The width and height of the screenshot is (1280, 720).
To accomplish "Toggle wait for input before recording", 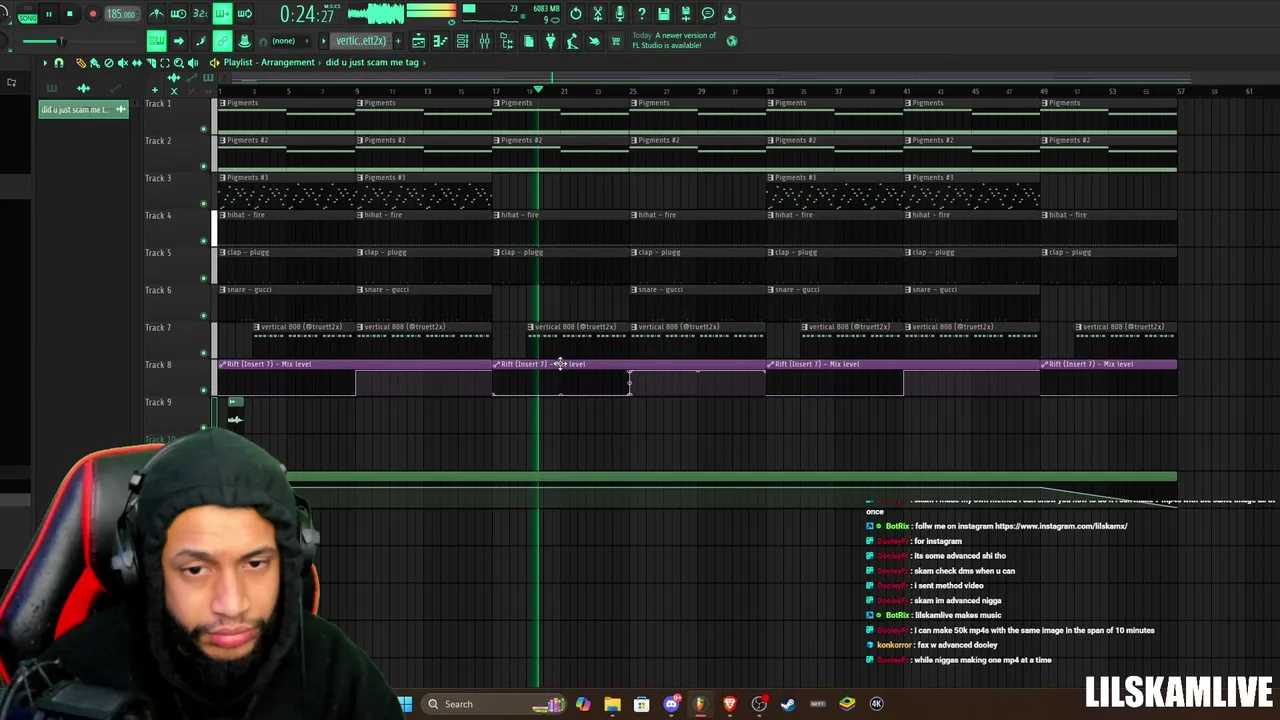I will pos(178,14).
